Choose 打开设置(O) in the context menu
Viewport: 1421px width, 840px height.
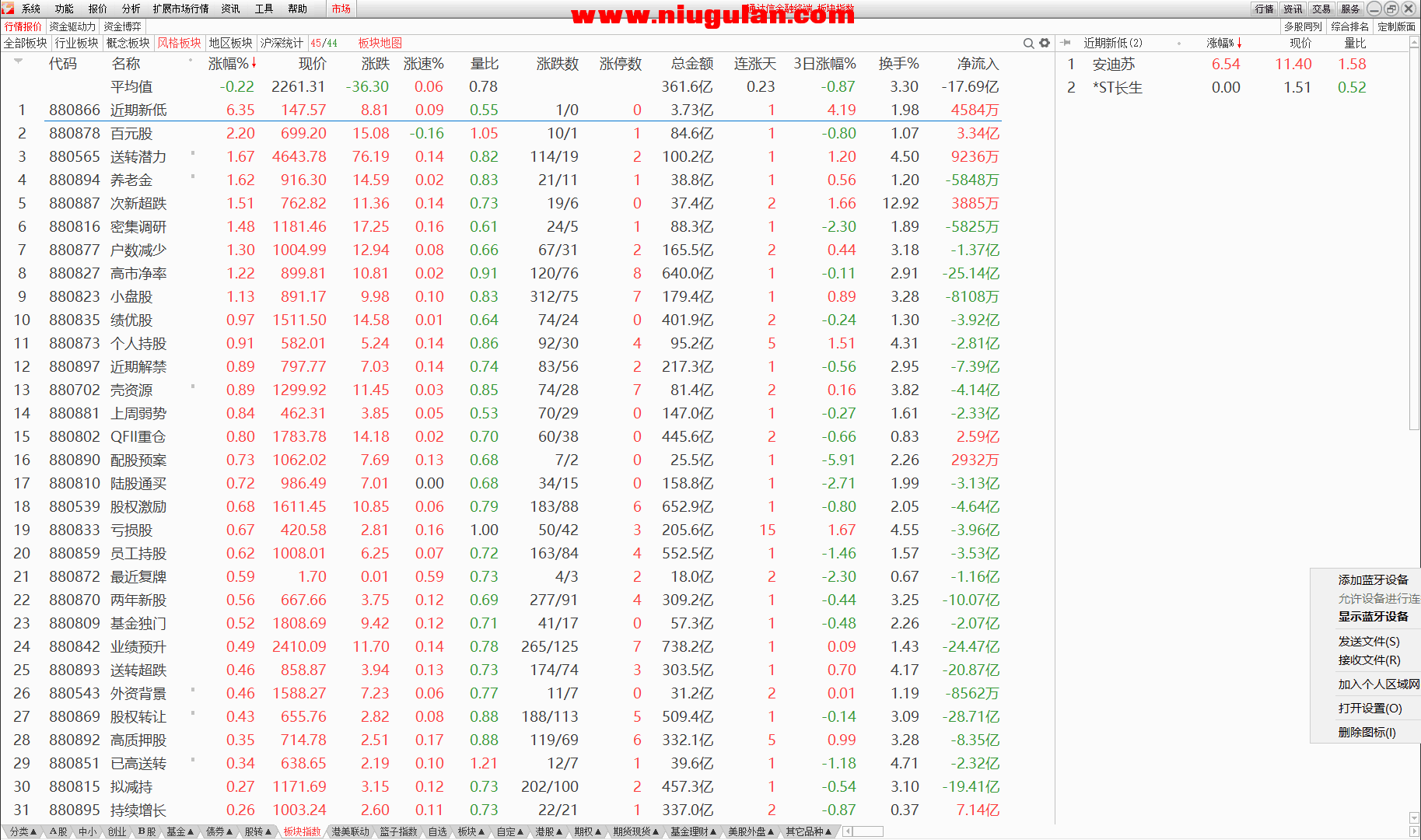click(1370, 708)
